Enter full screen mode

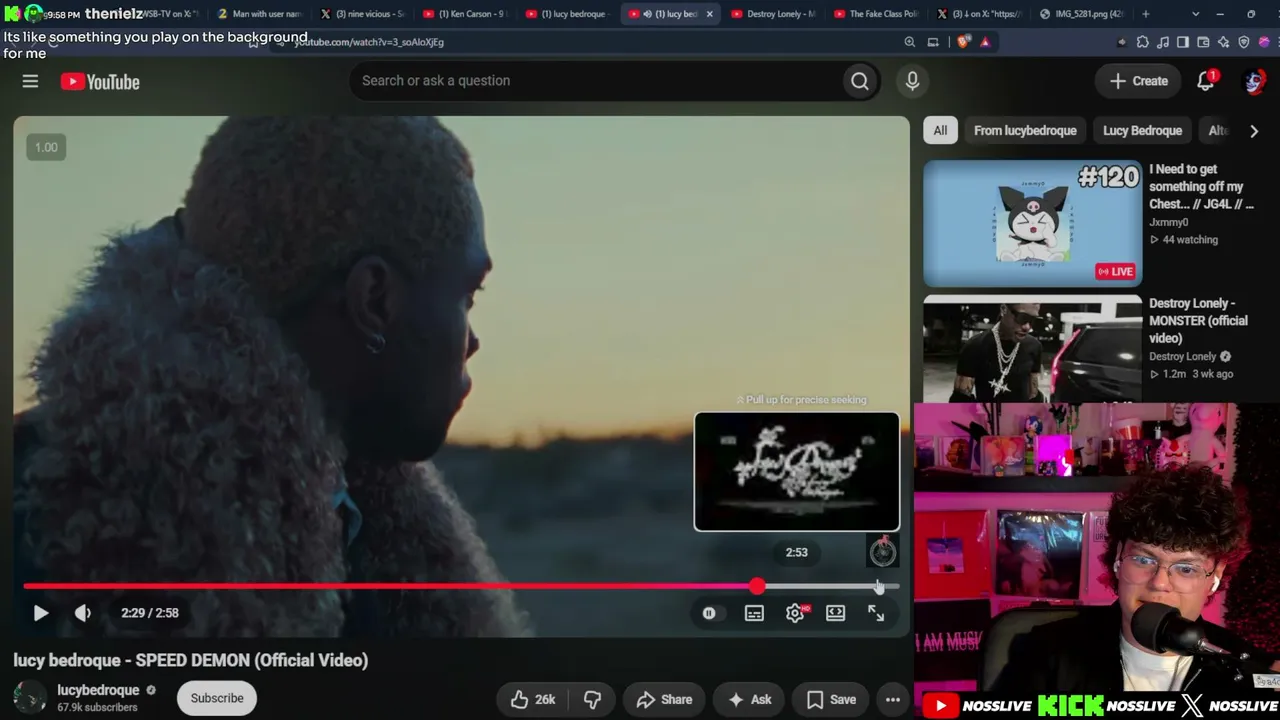[876, 613]
